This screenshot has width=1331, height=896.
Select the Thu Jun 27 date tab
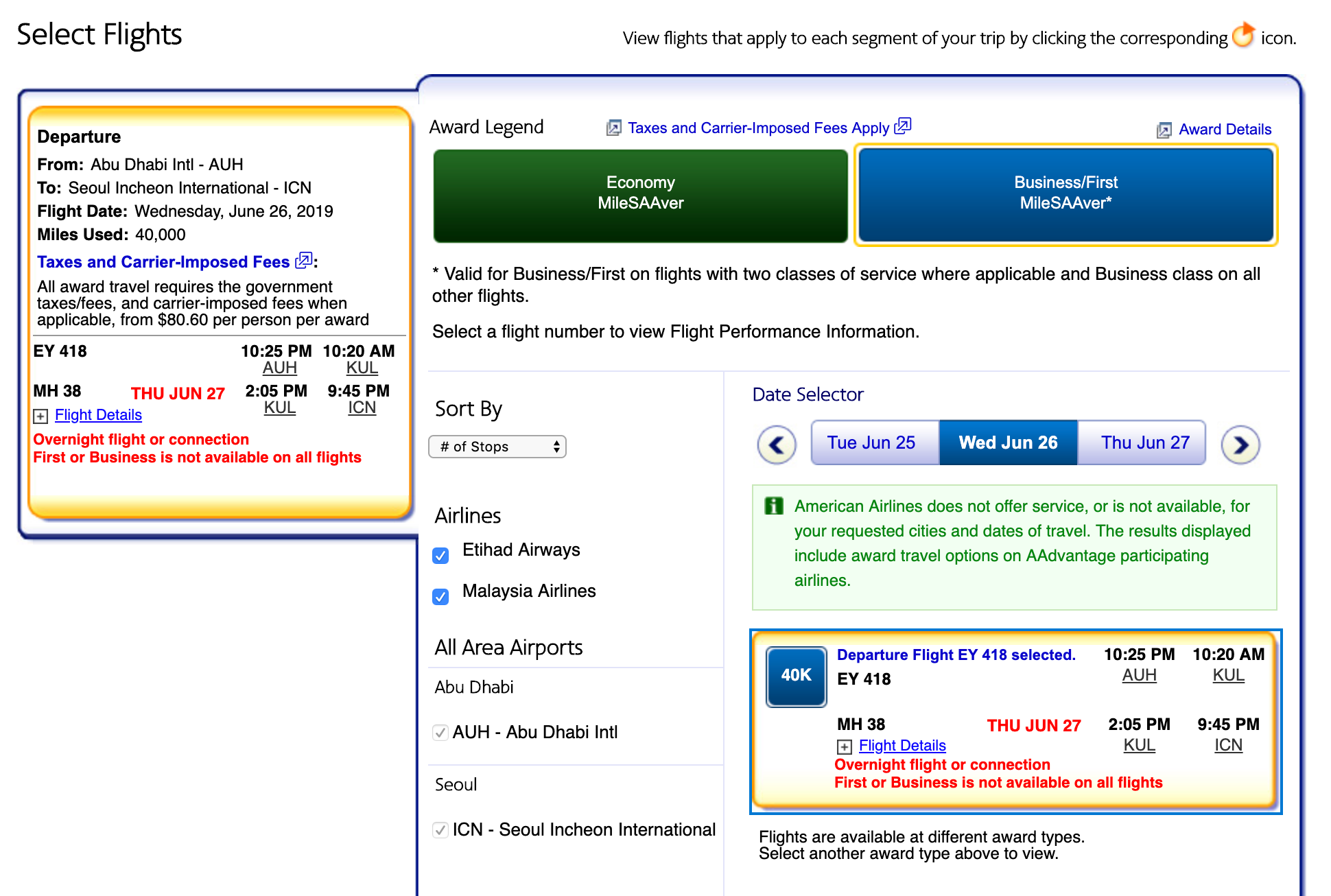coord(1144,443)
